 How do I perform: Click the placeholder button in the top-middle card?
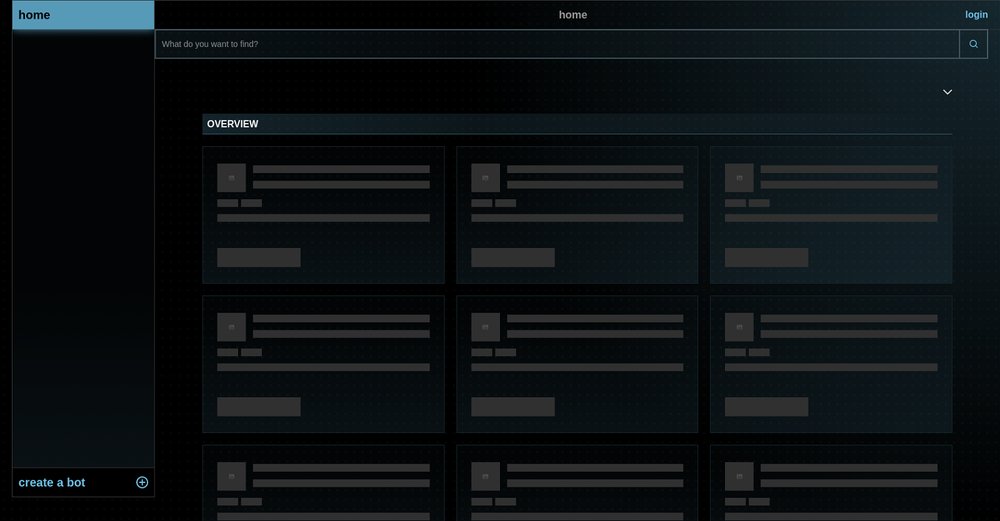pos(513,257)
